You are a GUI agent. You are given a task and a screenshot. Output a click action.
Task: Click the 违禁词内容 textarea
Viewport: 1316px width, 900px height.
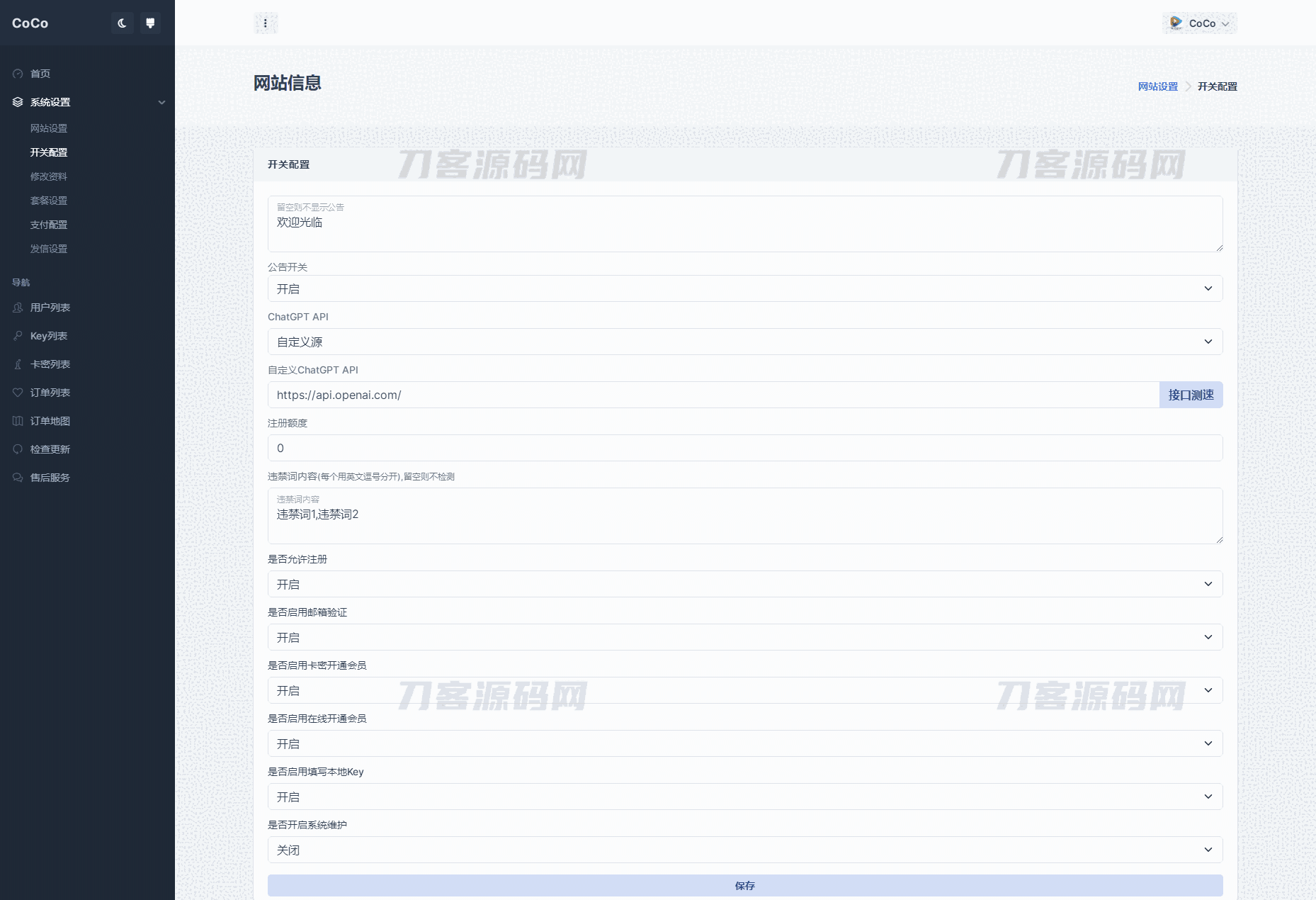click(x=745, y=516)
